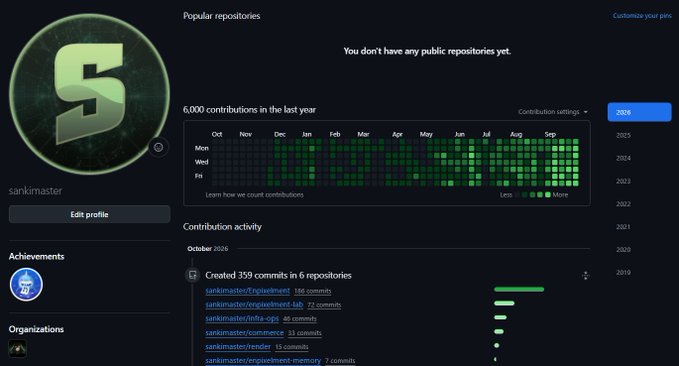Click the 33 commits link

(x=304, y=333)
